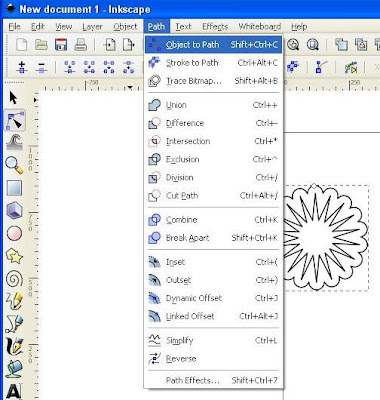380x400 pixels.
Task: Choose Inset from Path menu
Action: pyautogui.click(x=213, y=262)
